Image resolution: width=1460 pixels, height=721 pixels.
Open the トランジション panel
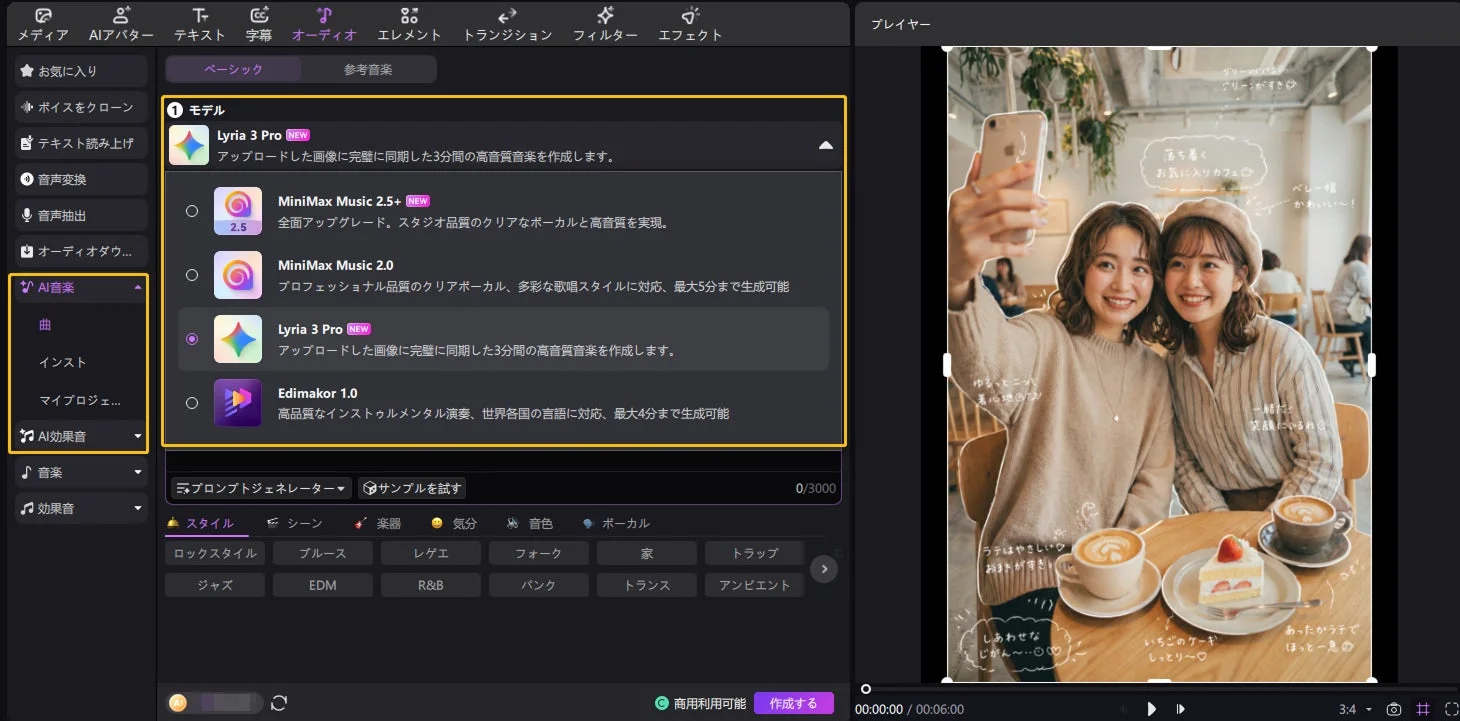pyautogui.click(x=506, y=22)
